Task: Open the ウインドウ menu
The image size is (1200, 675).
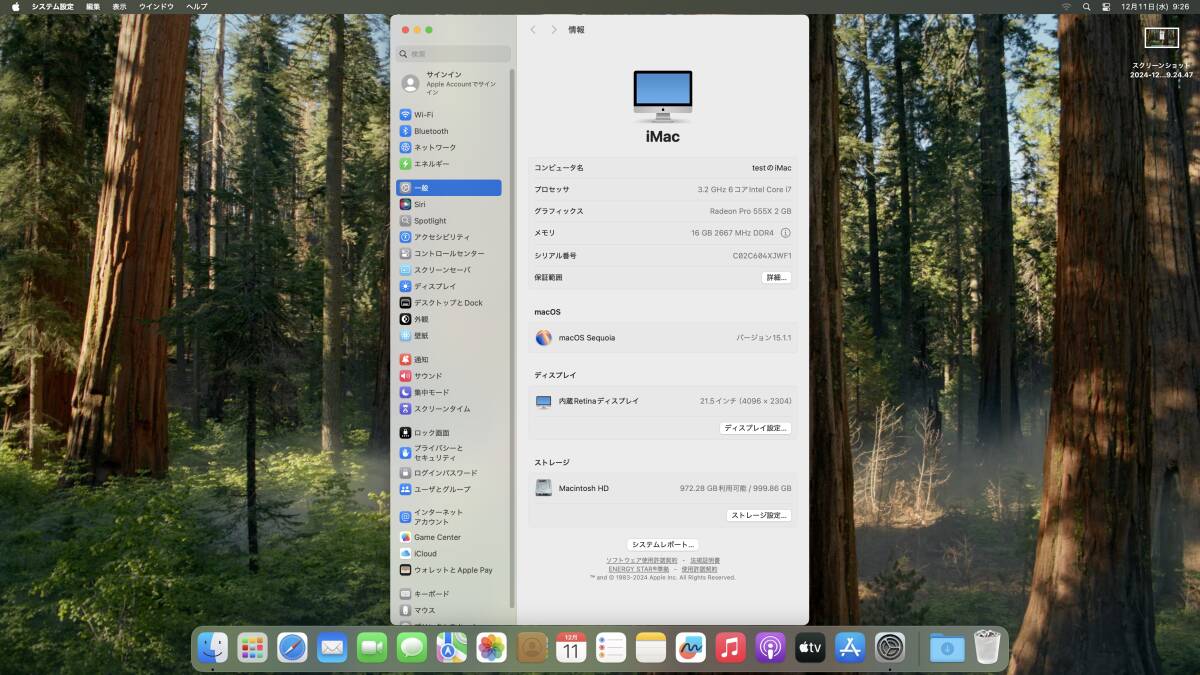Action: (x=156, y=7)
